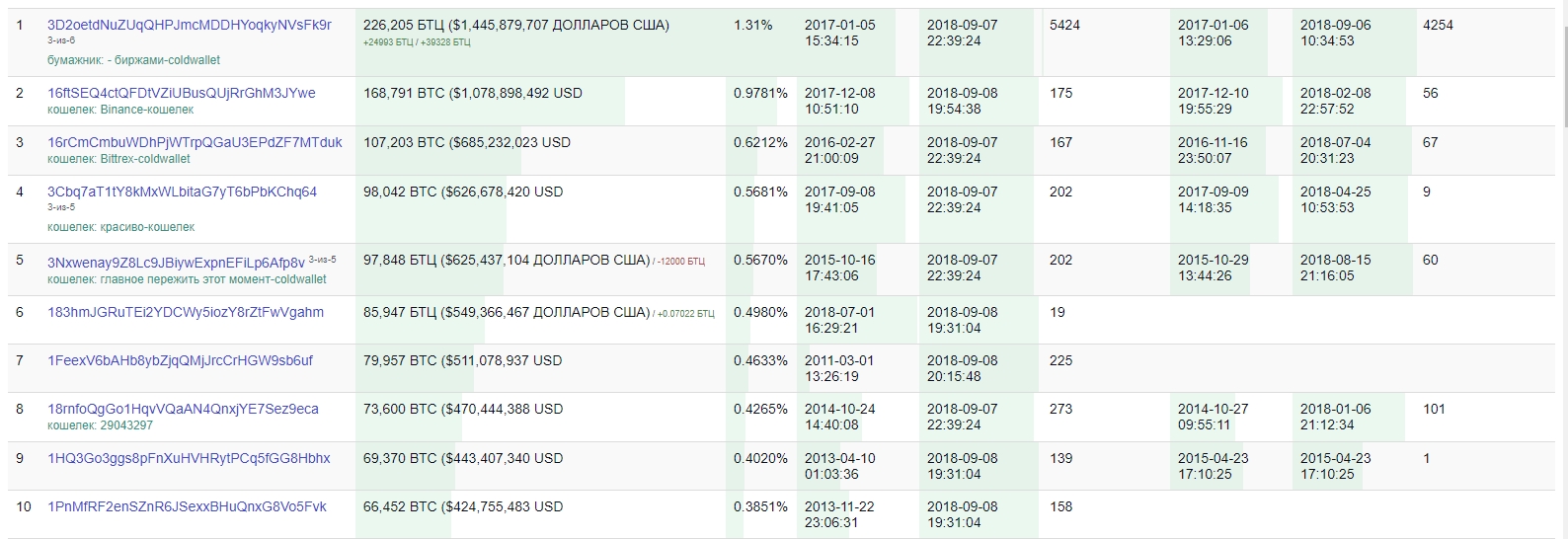1568x539 pixels.
Task: Open the главное пережить этот момент-coldwallet link
Action: click(213, 279)
